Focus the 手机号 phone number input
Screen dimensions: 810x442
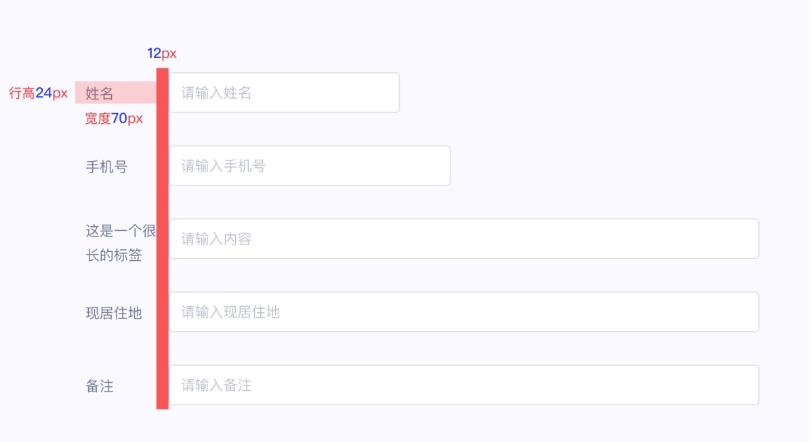(309, 166)
